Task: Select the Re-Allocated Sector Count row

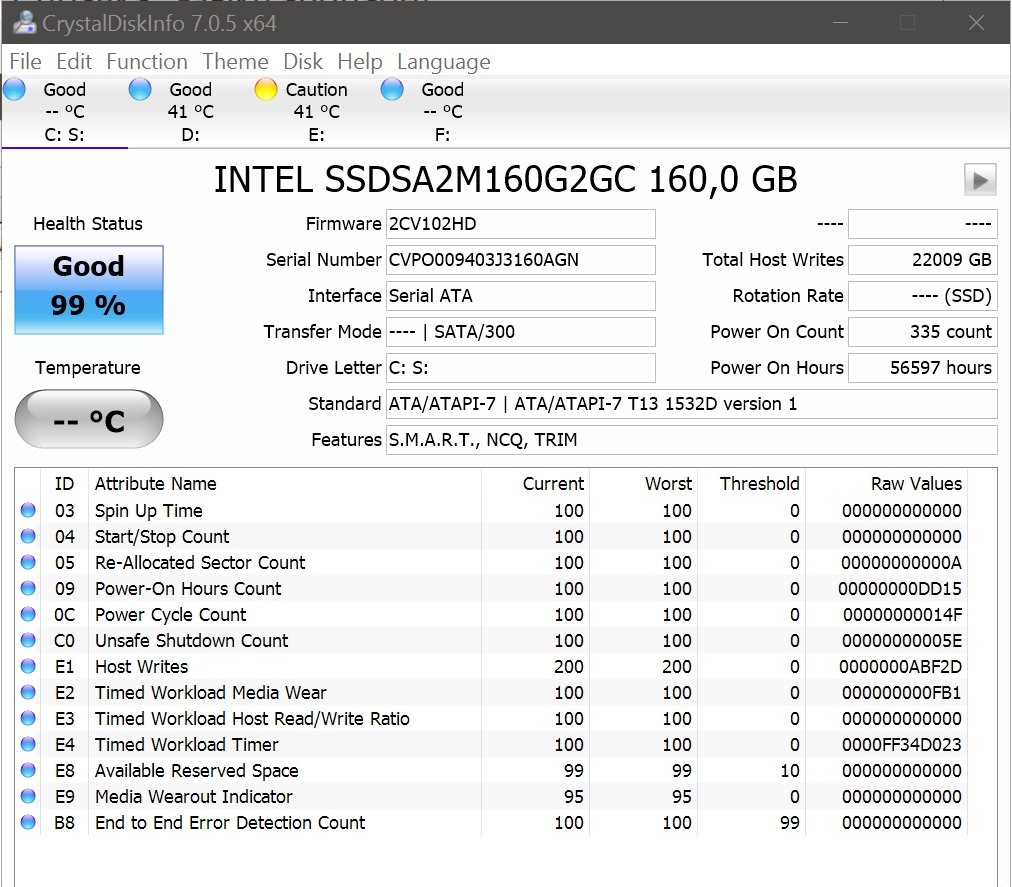Action: pyautogui.click(x=200, y=563)
